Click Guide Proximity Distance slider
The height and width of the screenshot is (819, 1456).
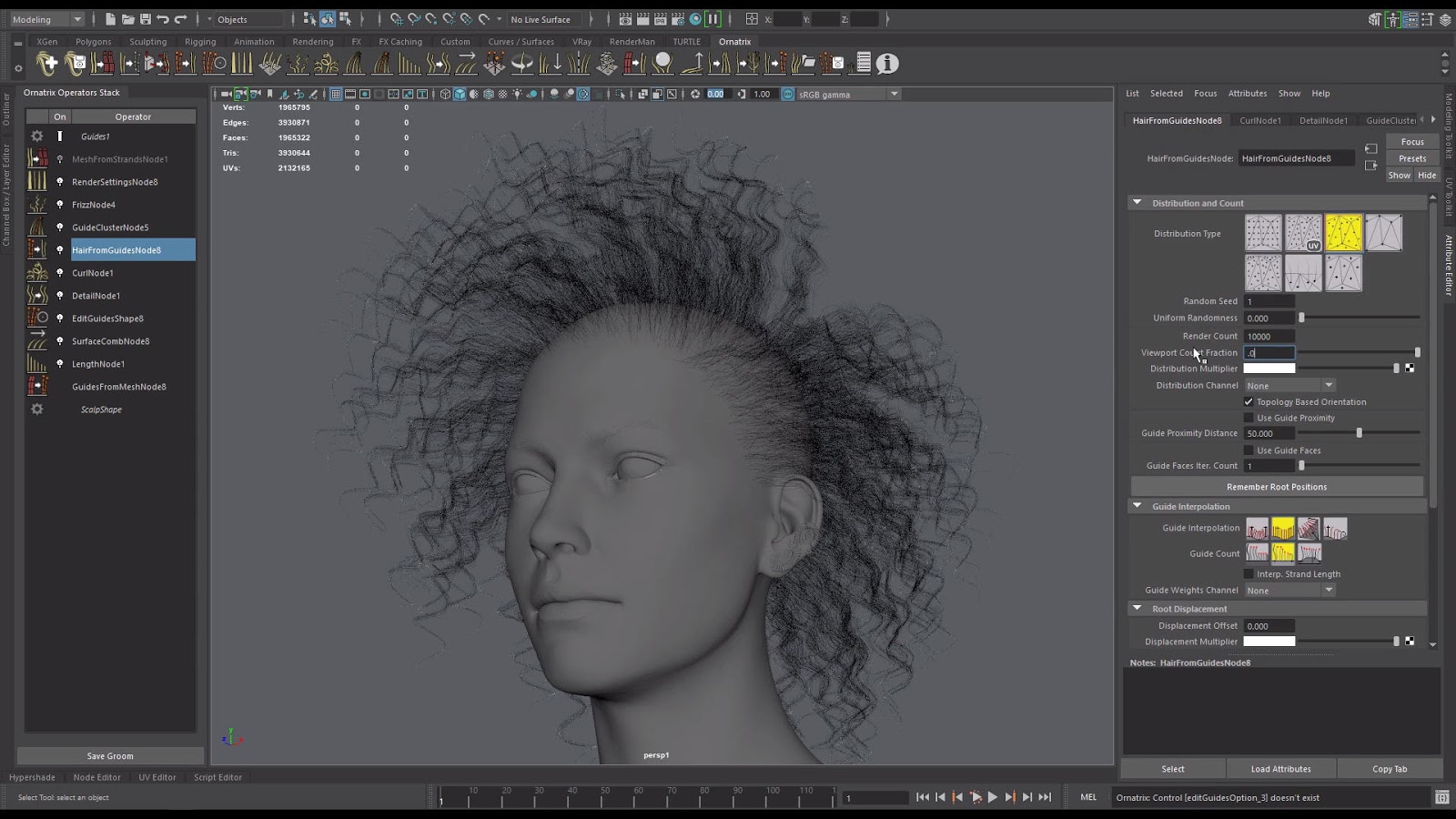click(1360, 433)
